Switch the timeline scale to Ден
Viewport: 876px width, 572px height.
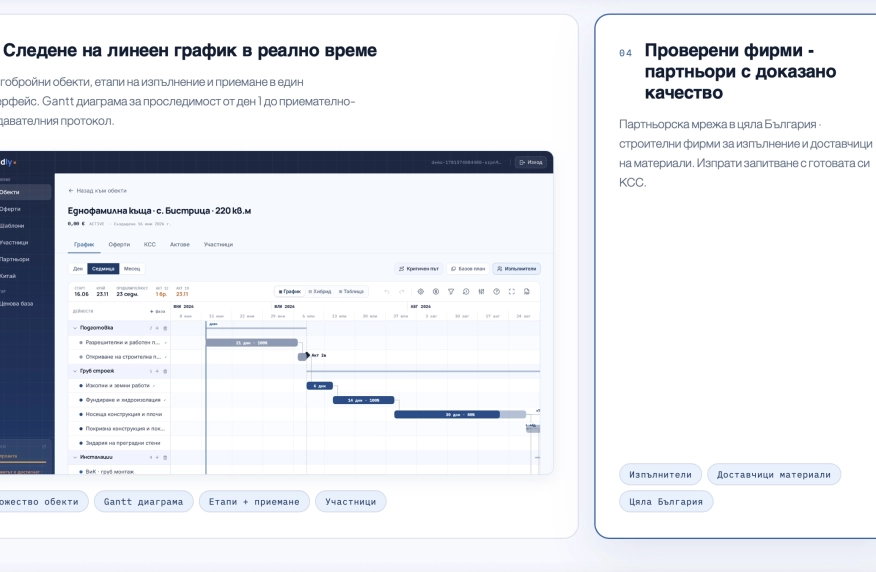(x=78, y=269)
